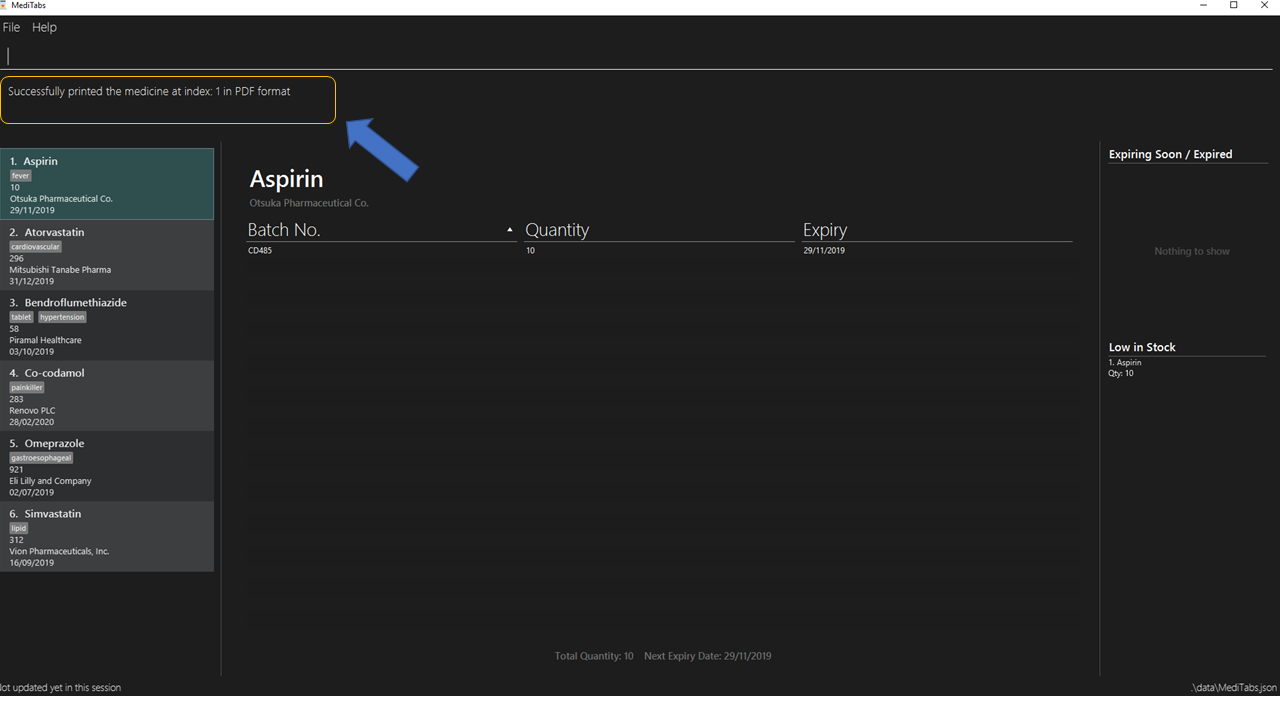
Task: Click the Nothing to show placeholder
Action: [x=1192, y=251]
